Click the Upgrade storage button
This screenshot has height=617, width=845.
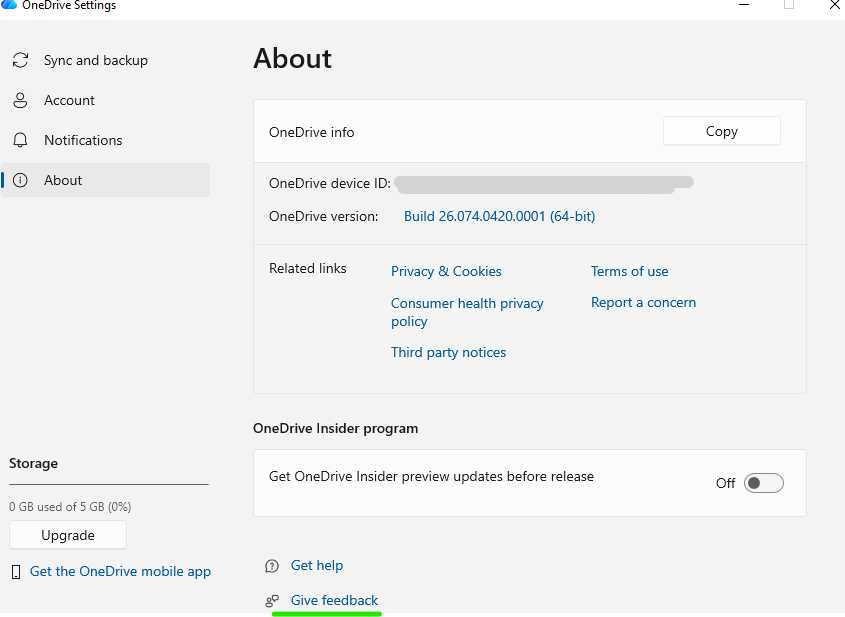pyautogui.click(x=68, y=535)
